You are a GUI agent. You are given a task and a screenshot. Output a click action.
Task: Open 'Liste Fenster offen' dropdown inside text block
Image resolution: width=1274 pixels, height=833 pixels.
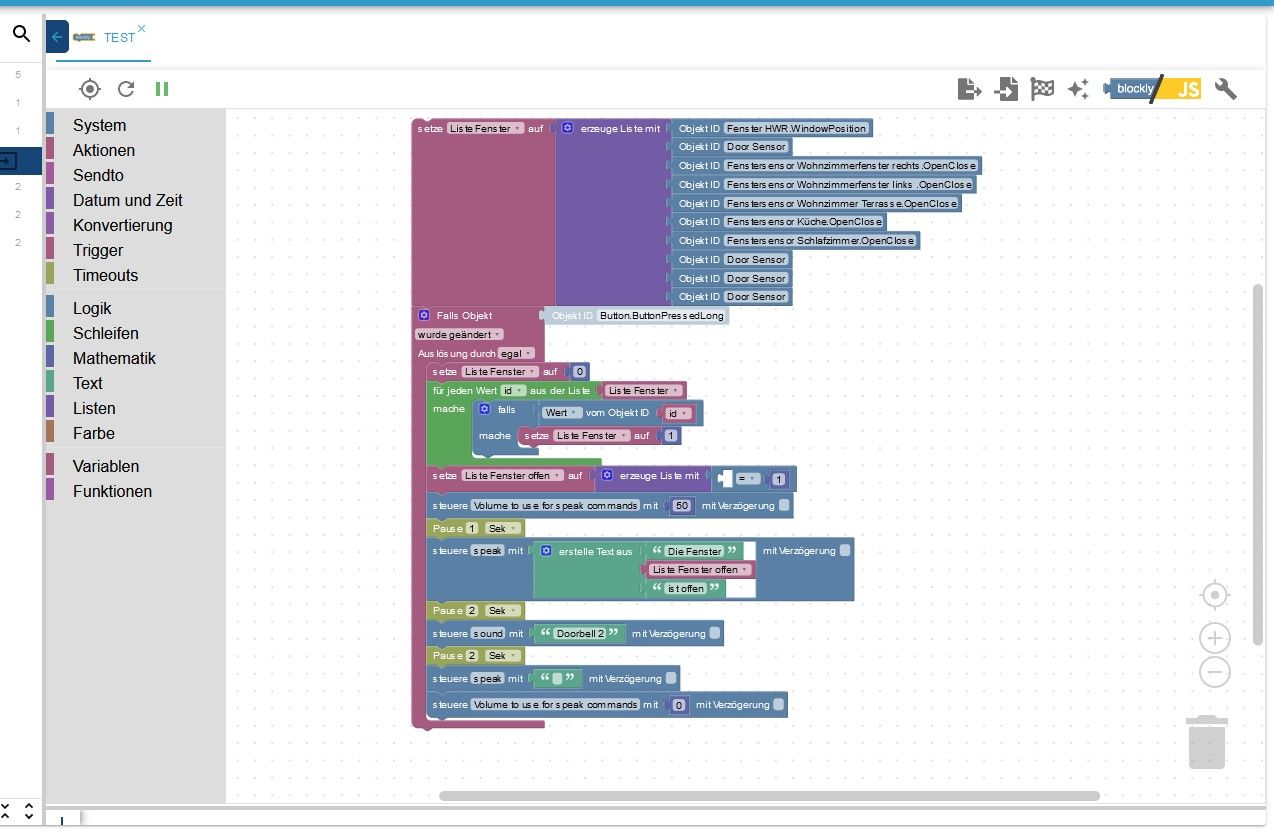(700, 570)
